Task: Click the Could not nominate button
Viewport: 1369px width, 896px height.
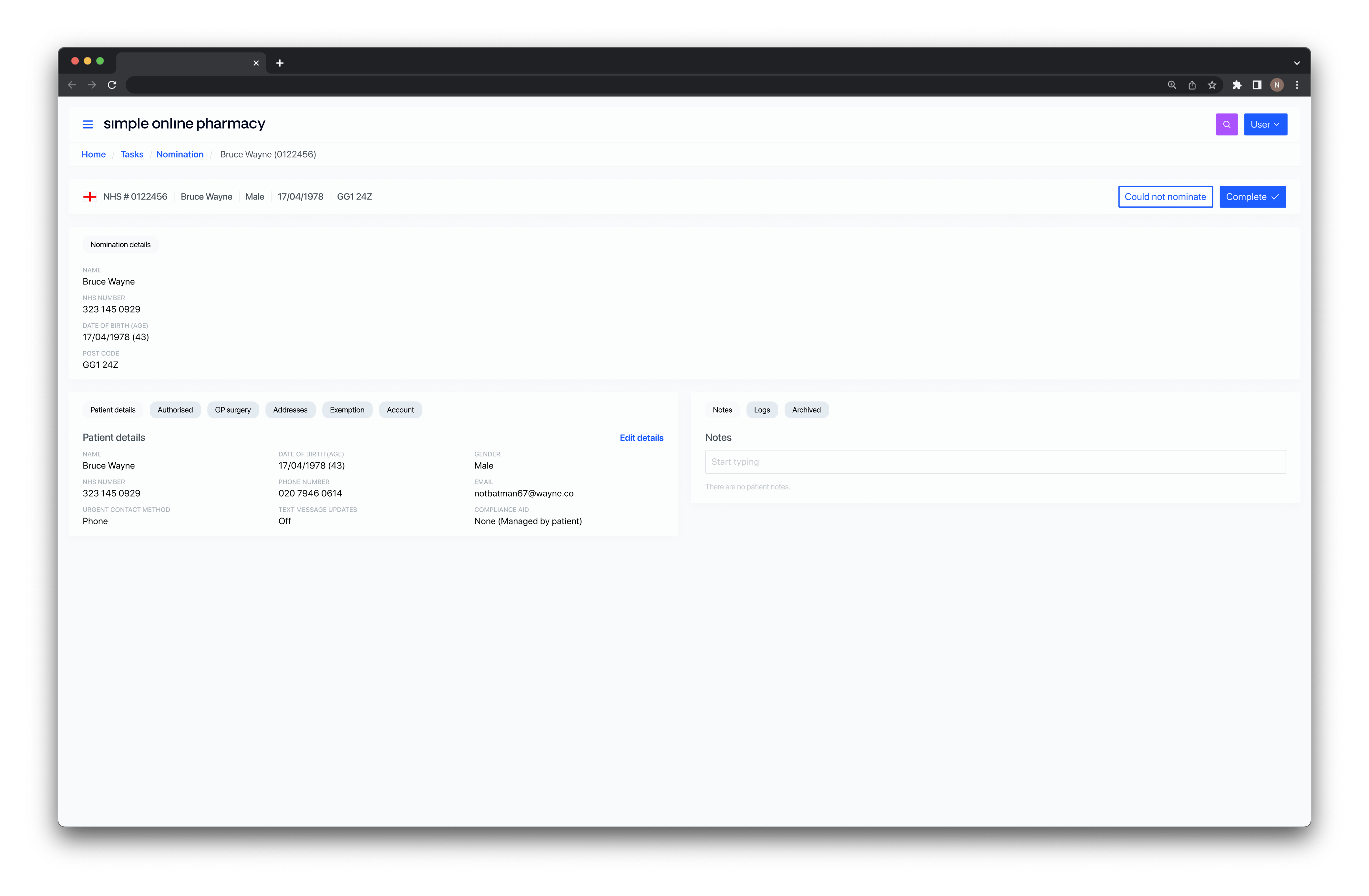Action: pos(1165,197)
